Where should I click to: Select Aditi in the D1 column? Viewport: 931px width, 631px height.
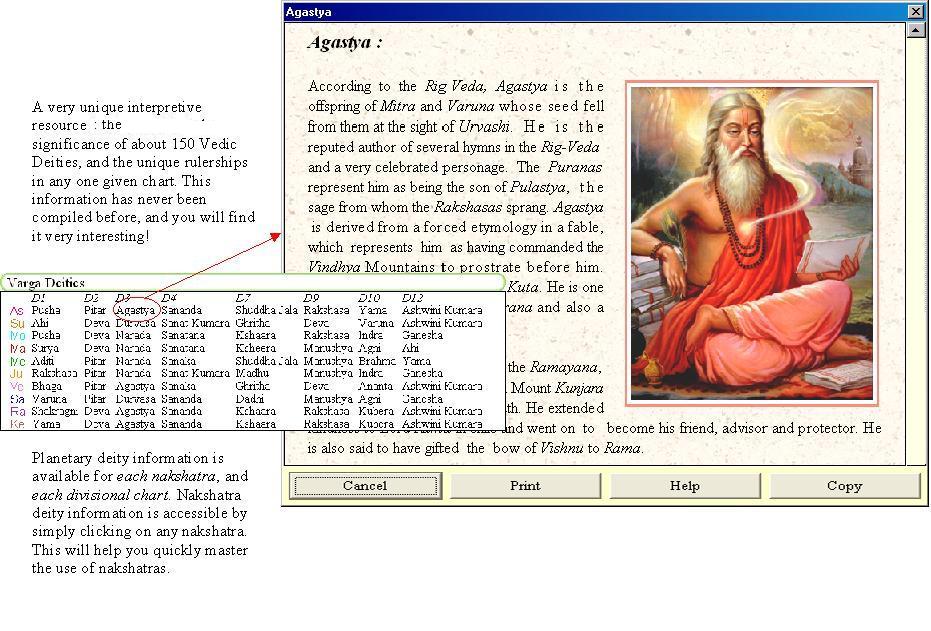(x=43, y=361)
